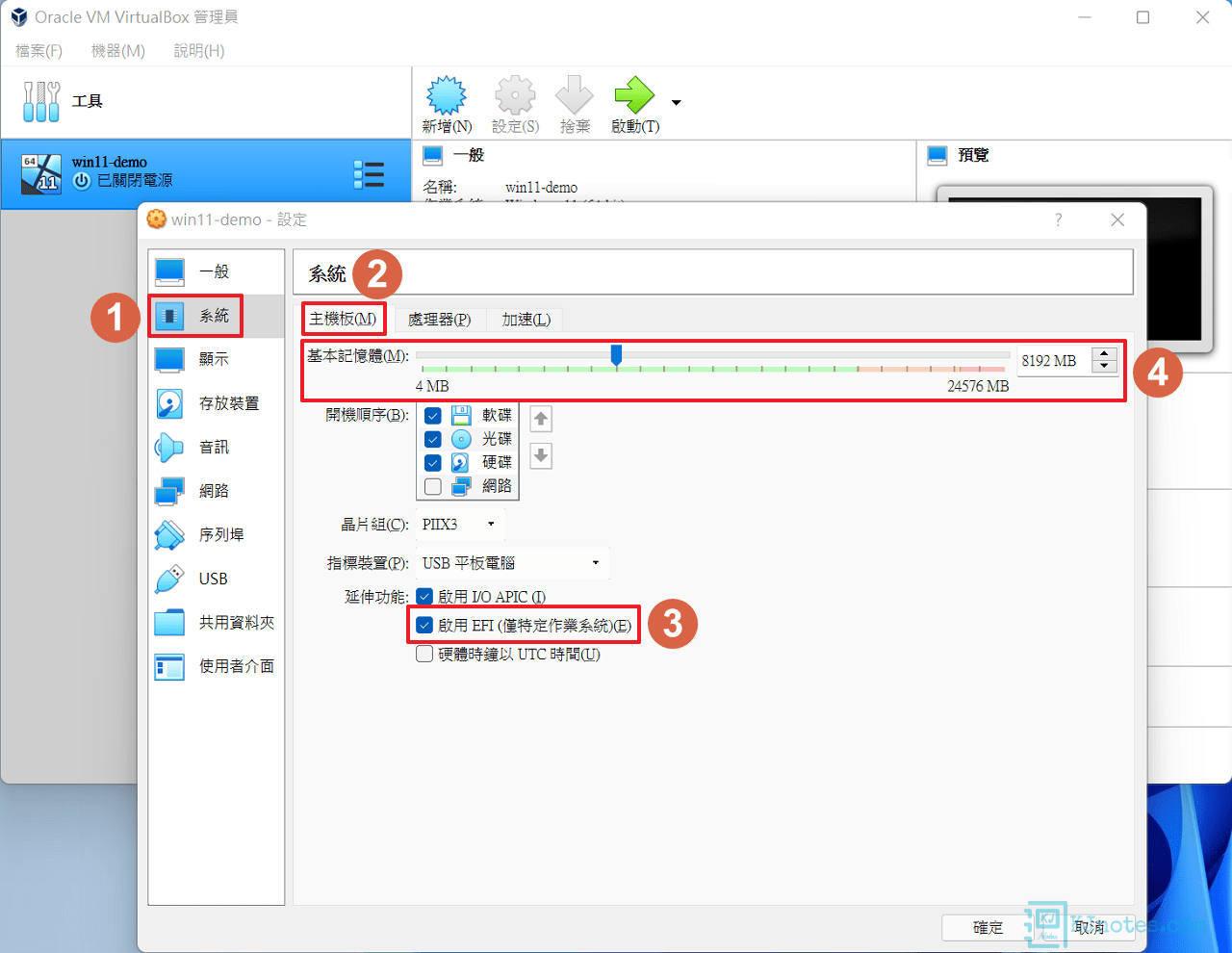Open the 晶片組 PIIX3 dropdown
Viewport: 1232px width, 953px height.
tap(461, 525)
